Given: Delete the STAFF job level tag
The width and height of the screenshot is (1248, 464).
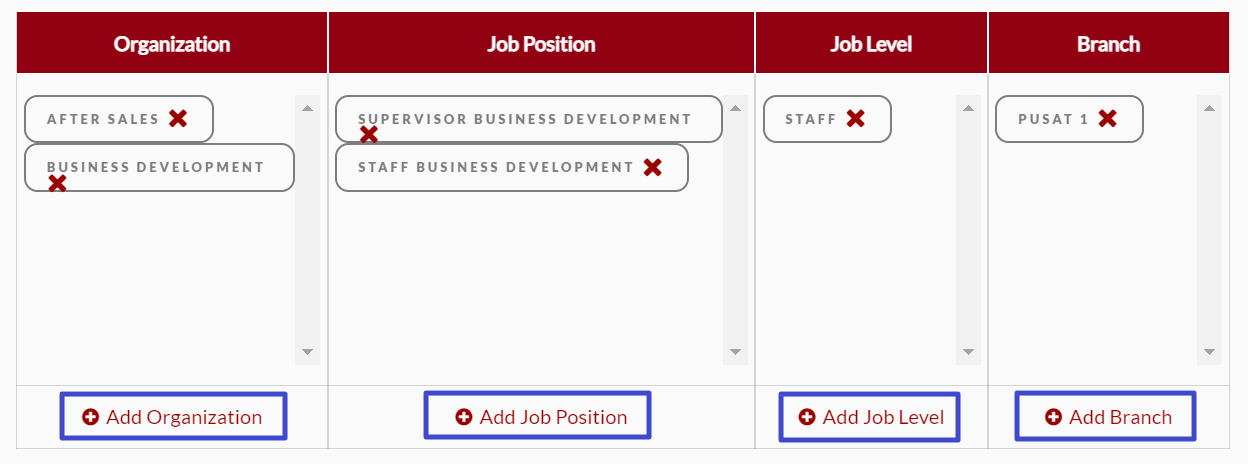Looking at the screenshot, I should [x=856, y=118].
